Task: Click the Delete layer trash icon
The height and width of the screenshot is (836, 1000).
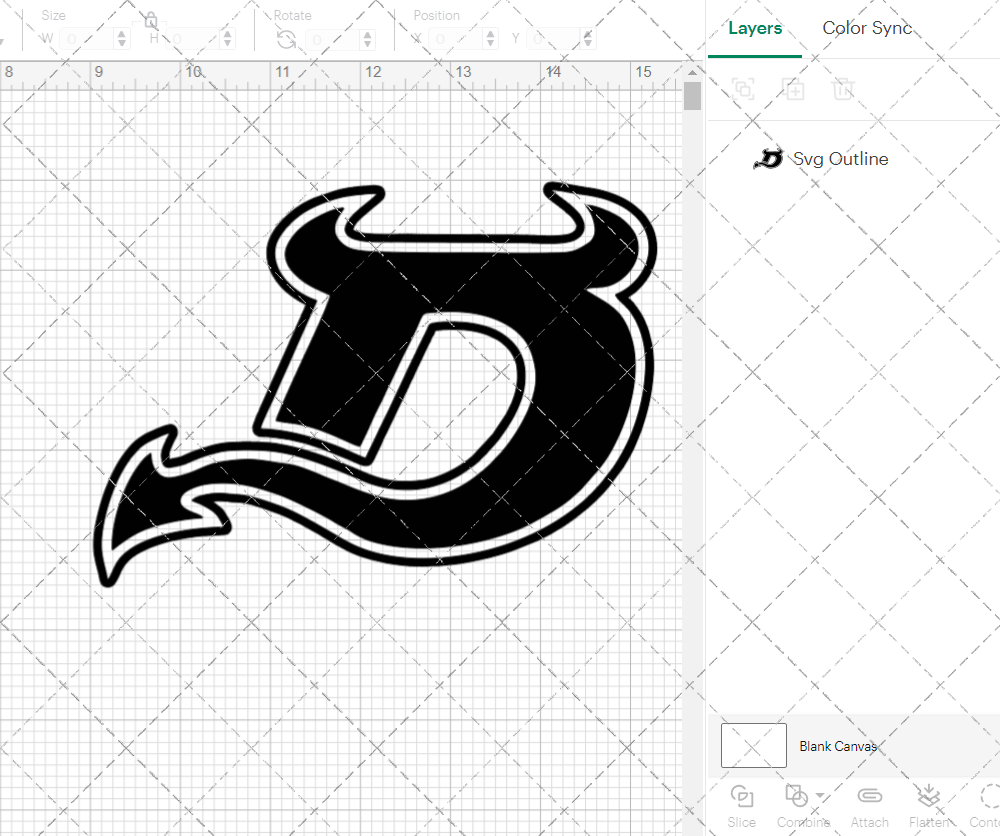Action: pyautogui.click(x=842, y=89)
